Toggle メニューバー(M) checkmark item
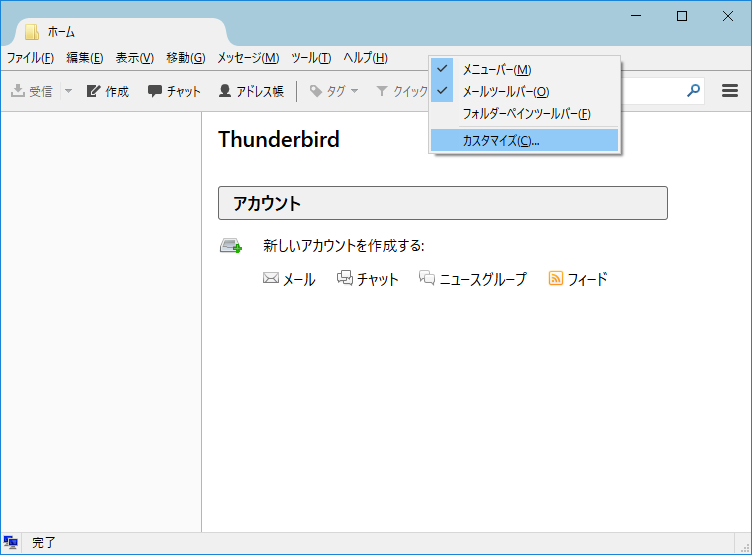Viewport: 752px width, 555px height. coord(525,70)
